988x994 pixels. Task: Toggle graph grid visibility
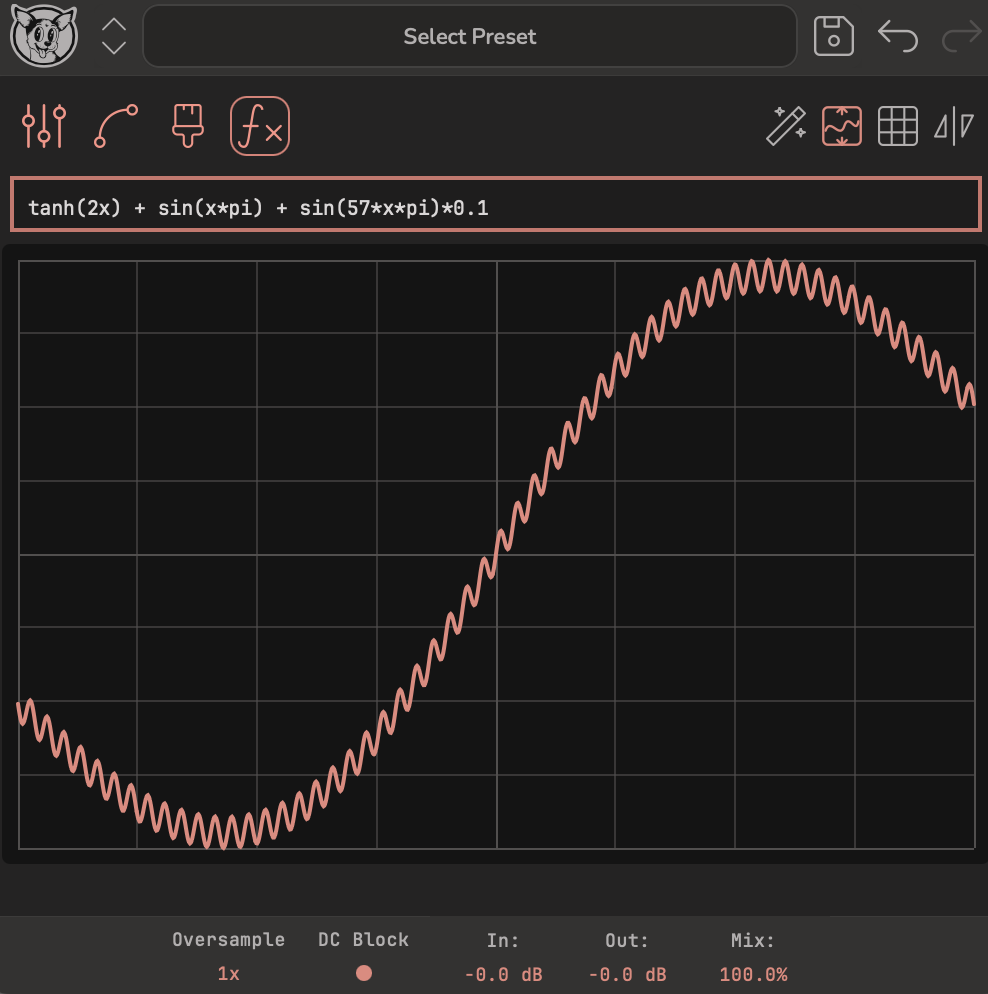(x=898, y=125)
